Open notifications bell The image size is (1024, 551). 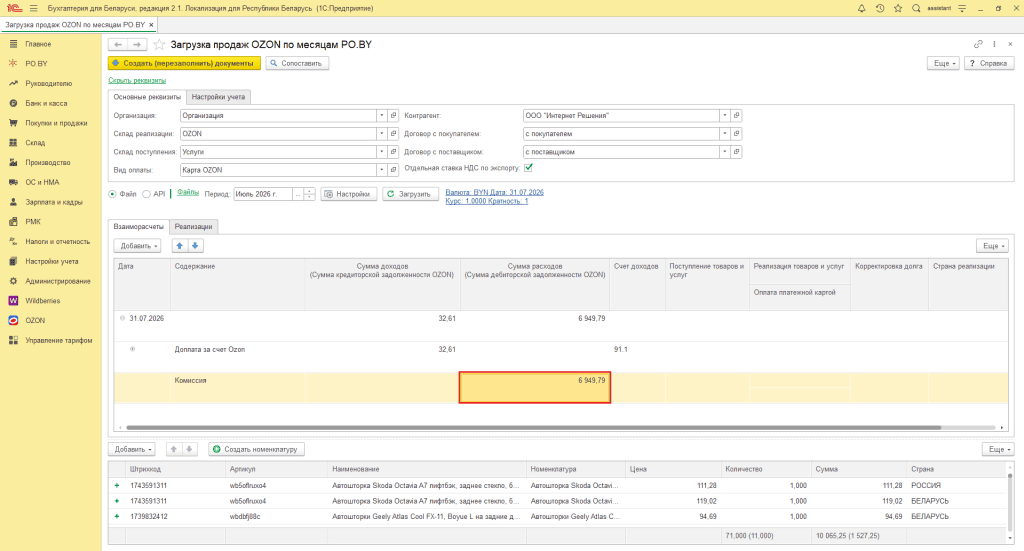861,8
